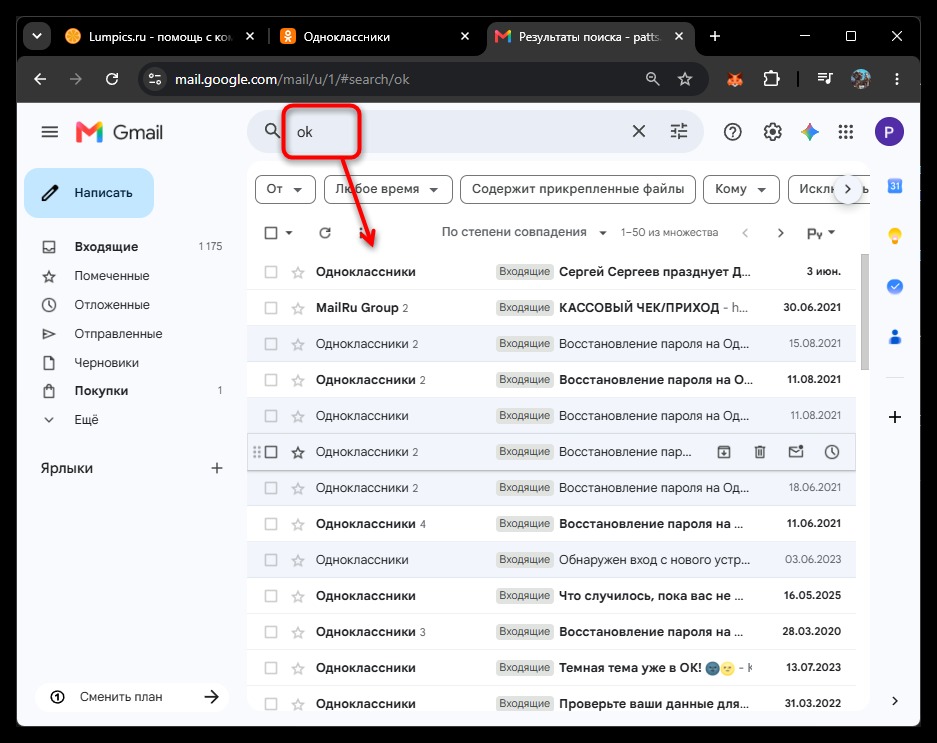Open the Support question mark icon
Screen dimensions: 937x743
[732, 132]
